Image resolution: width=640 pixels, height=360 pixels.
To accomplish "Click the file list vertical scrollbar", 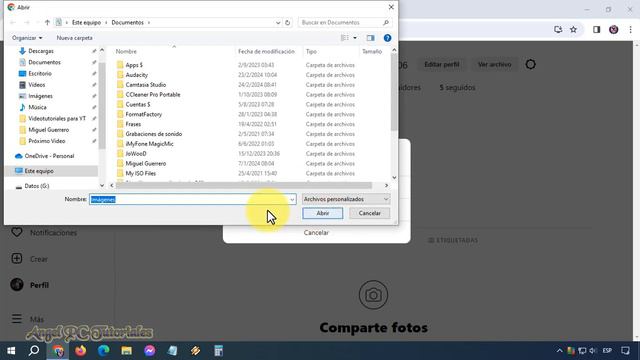I will [394, 92].
